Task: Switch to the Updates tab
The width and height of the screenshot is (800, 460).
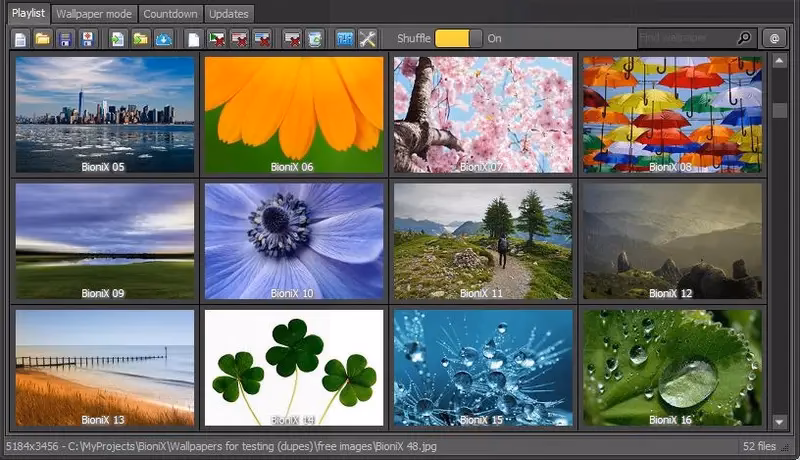Action: [x=229, y=14]
